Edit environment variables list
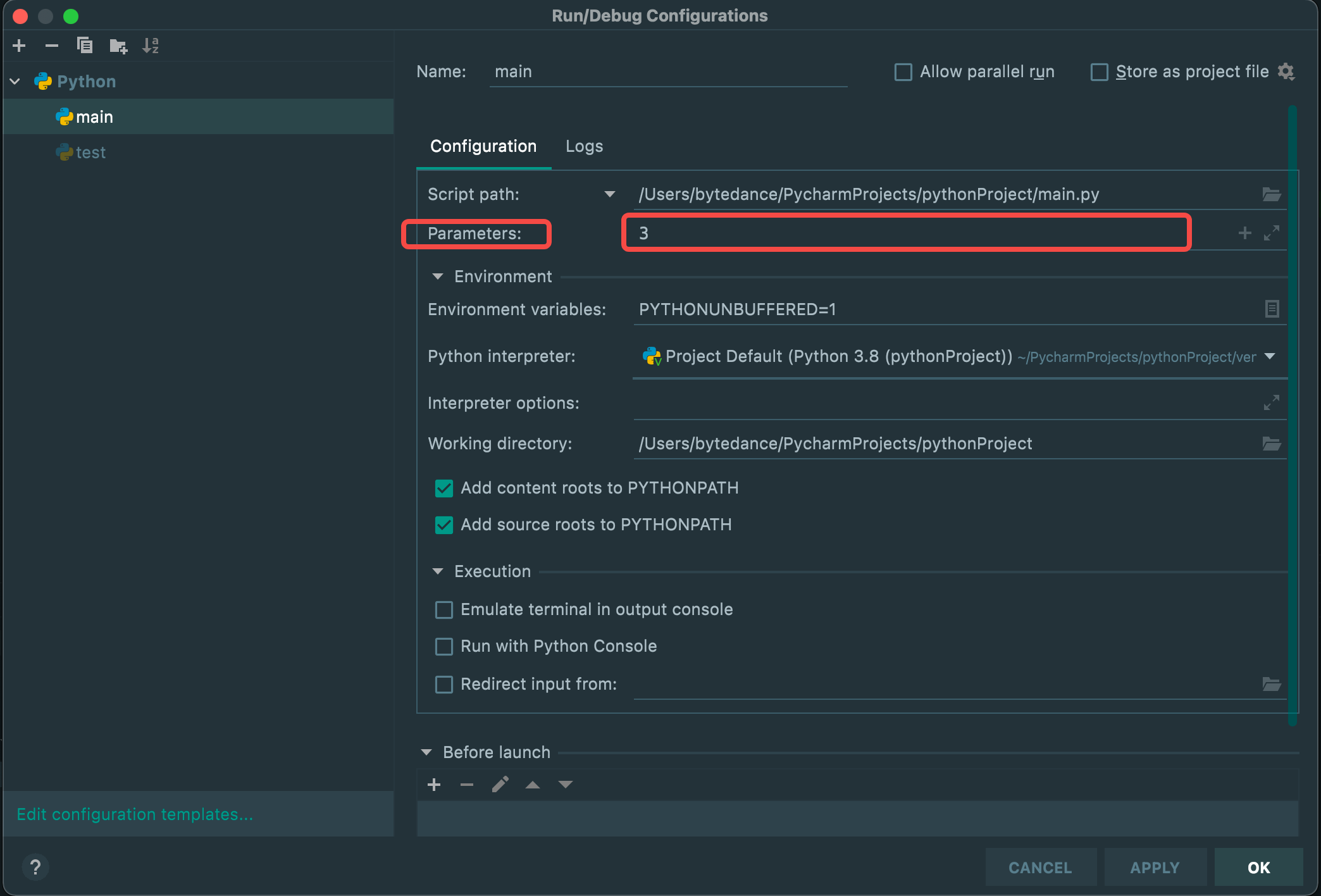 tap(1272, 309)
